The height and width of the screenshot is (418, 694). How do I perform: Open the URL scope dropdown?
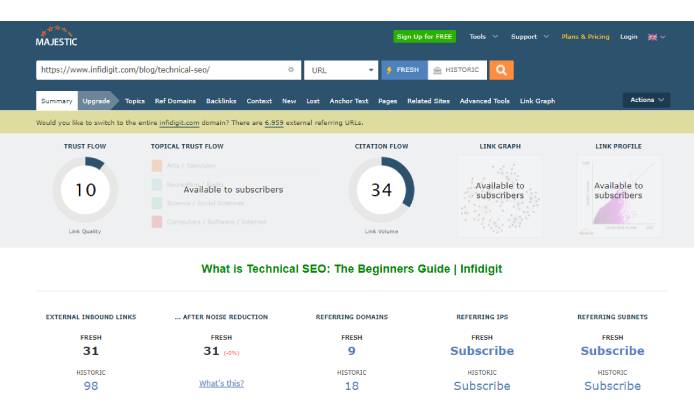pyautogui.click(x=341, y=70)
